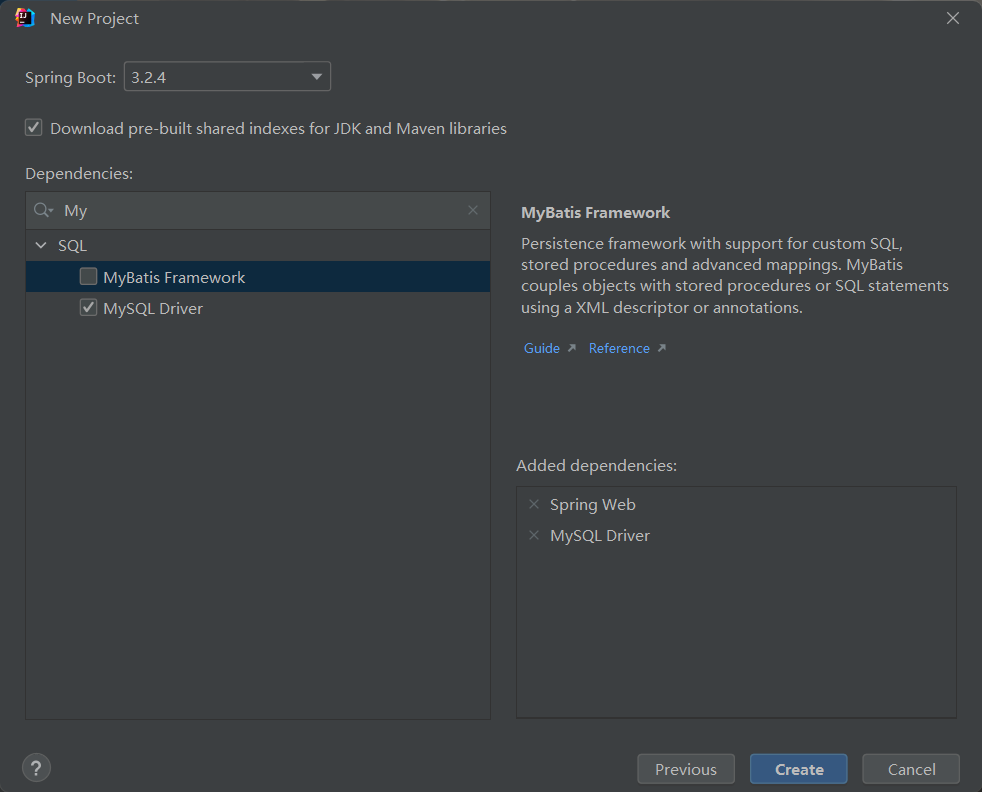982x792 pixels.
Task: Remove Spring Web from added dependencies
Action: click(533, 504)
